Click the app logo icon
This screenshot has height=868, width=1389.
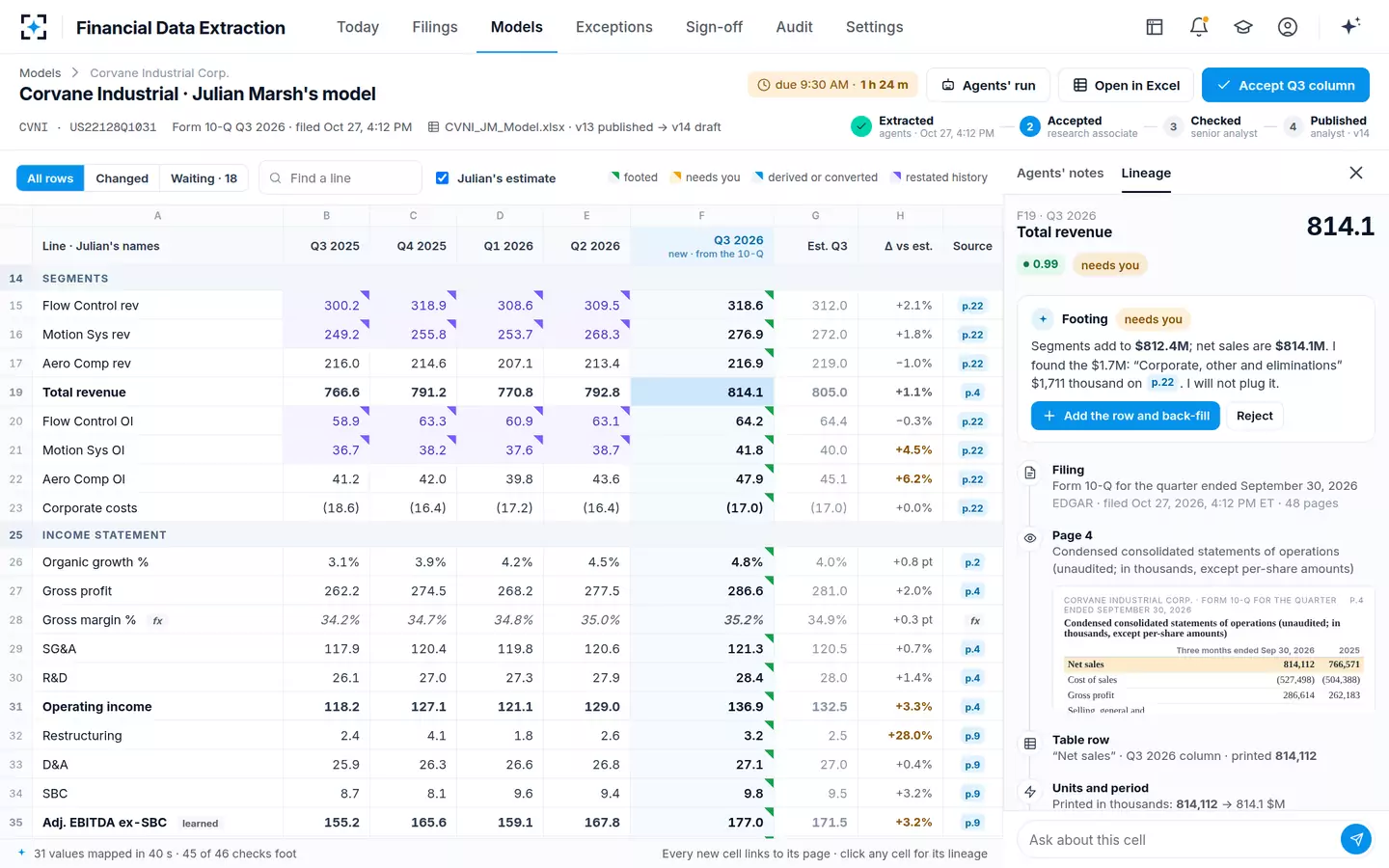pyautogui.click(x=34, y=27)
